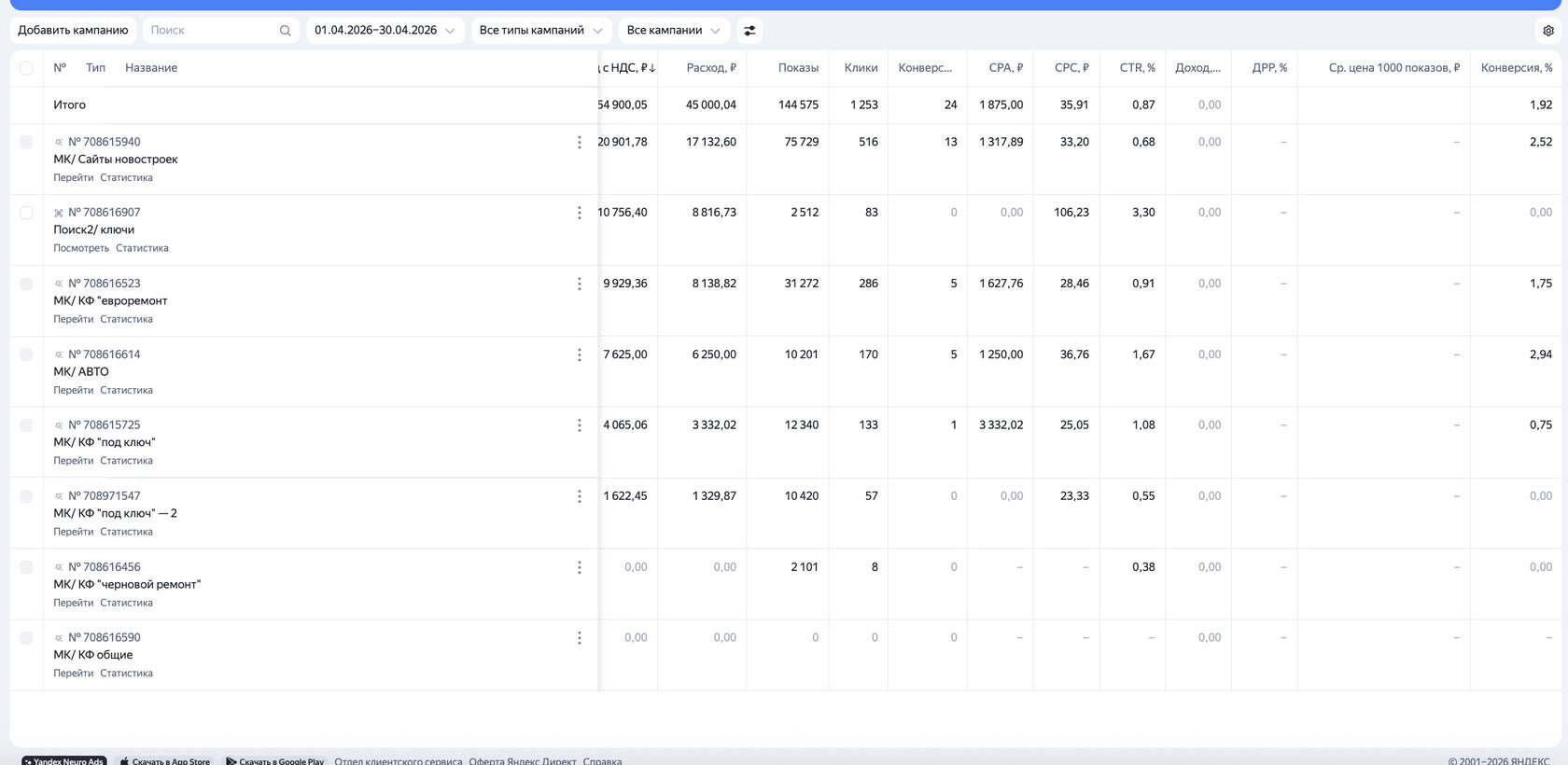Sort by the CTR, % column header

(1137, 68)
